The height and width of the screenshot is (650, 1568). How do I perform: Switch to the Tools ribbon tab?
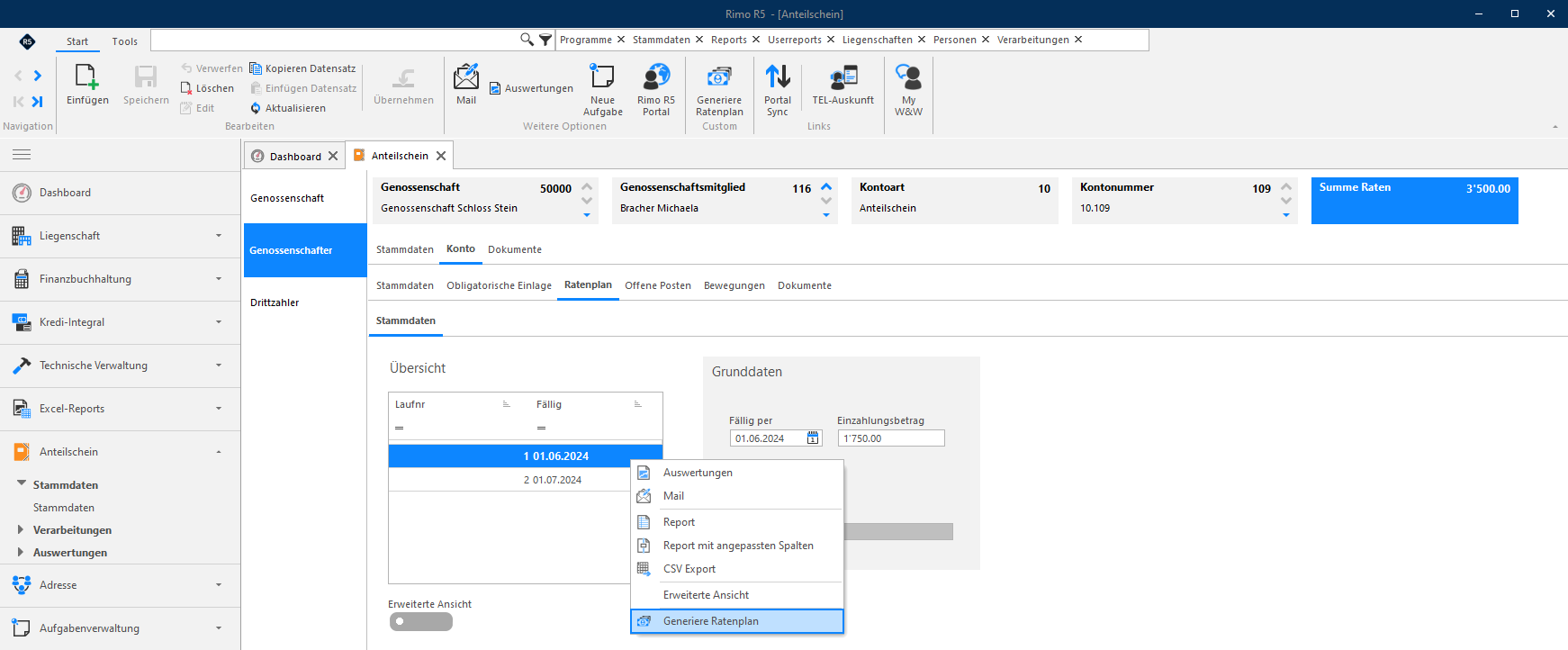point(125,41)
